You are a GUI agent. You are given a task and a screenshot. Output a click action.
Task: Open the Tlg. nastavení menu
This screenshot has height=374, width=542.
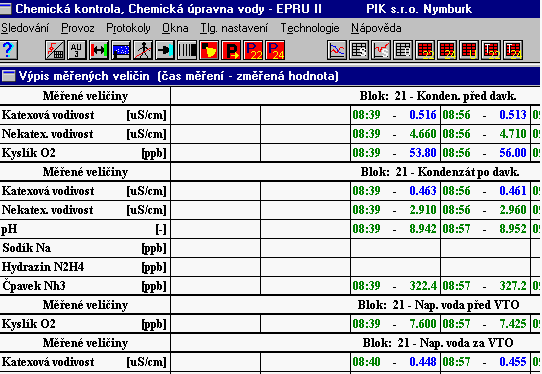click(x=234, y=28)
